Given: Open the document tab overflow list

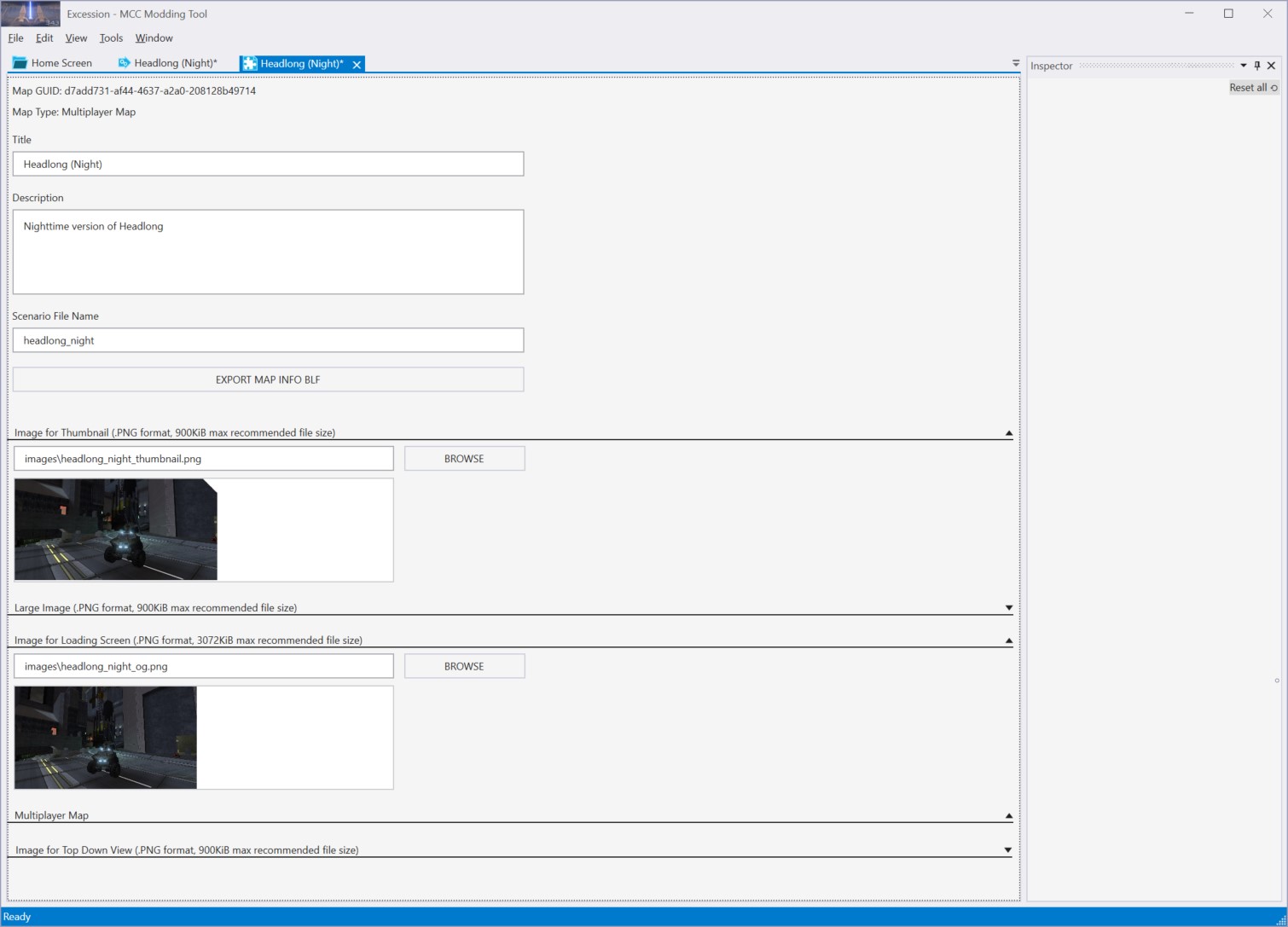Looking at the screenshot, I should [x=1015, y=63].
